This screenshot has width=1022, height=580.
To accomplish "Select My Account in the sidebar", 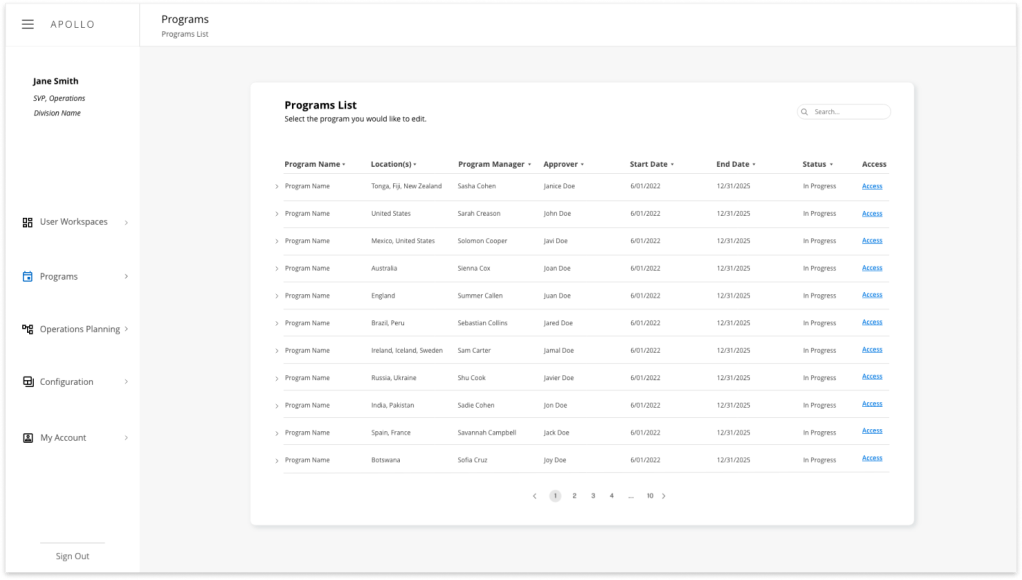I will tap(63, 438).
